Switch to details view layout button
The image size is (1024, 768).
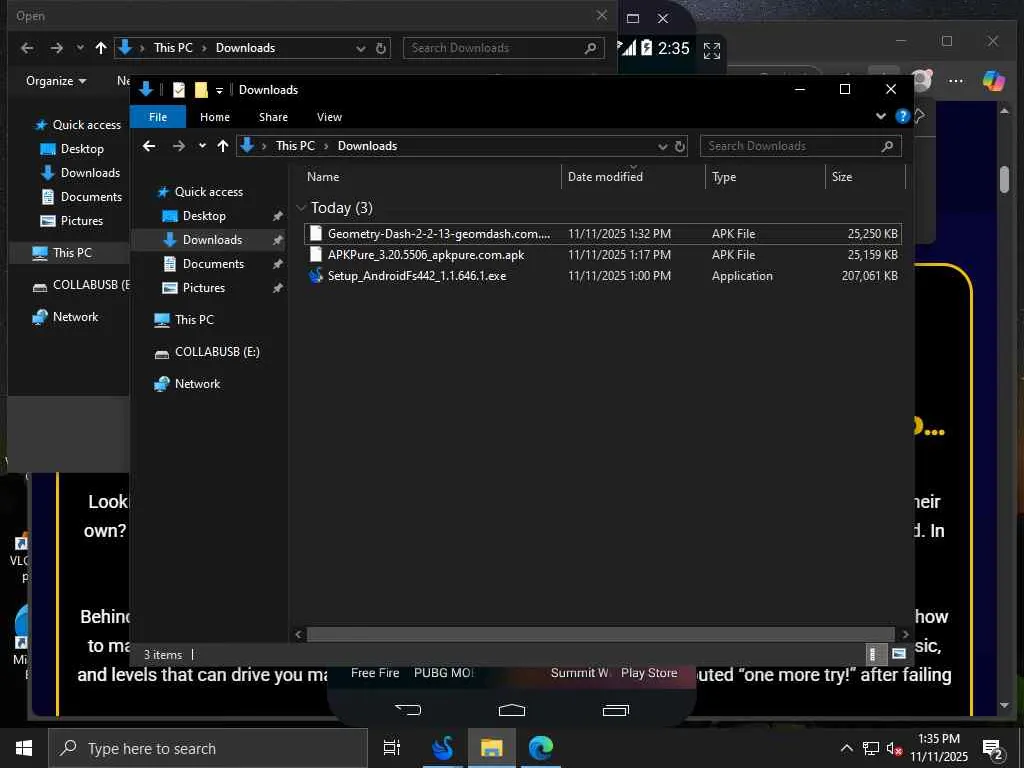pos(876,654)
